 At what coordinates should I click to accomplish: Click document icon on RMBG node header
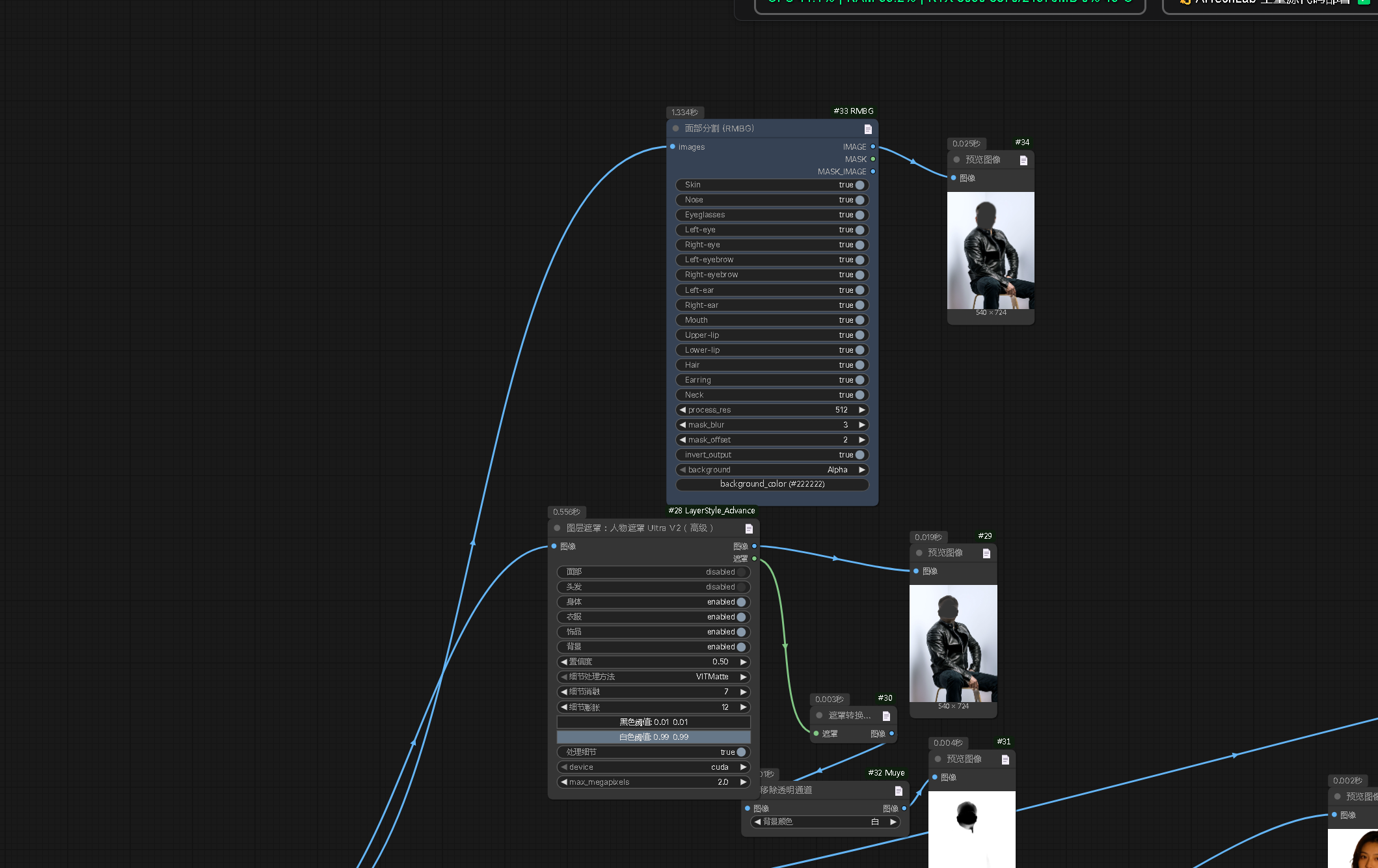[x=868, y=129]
